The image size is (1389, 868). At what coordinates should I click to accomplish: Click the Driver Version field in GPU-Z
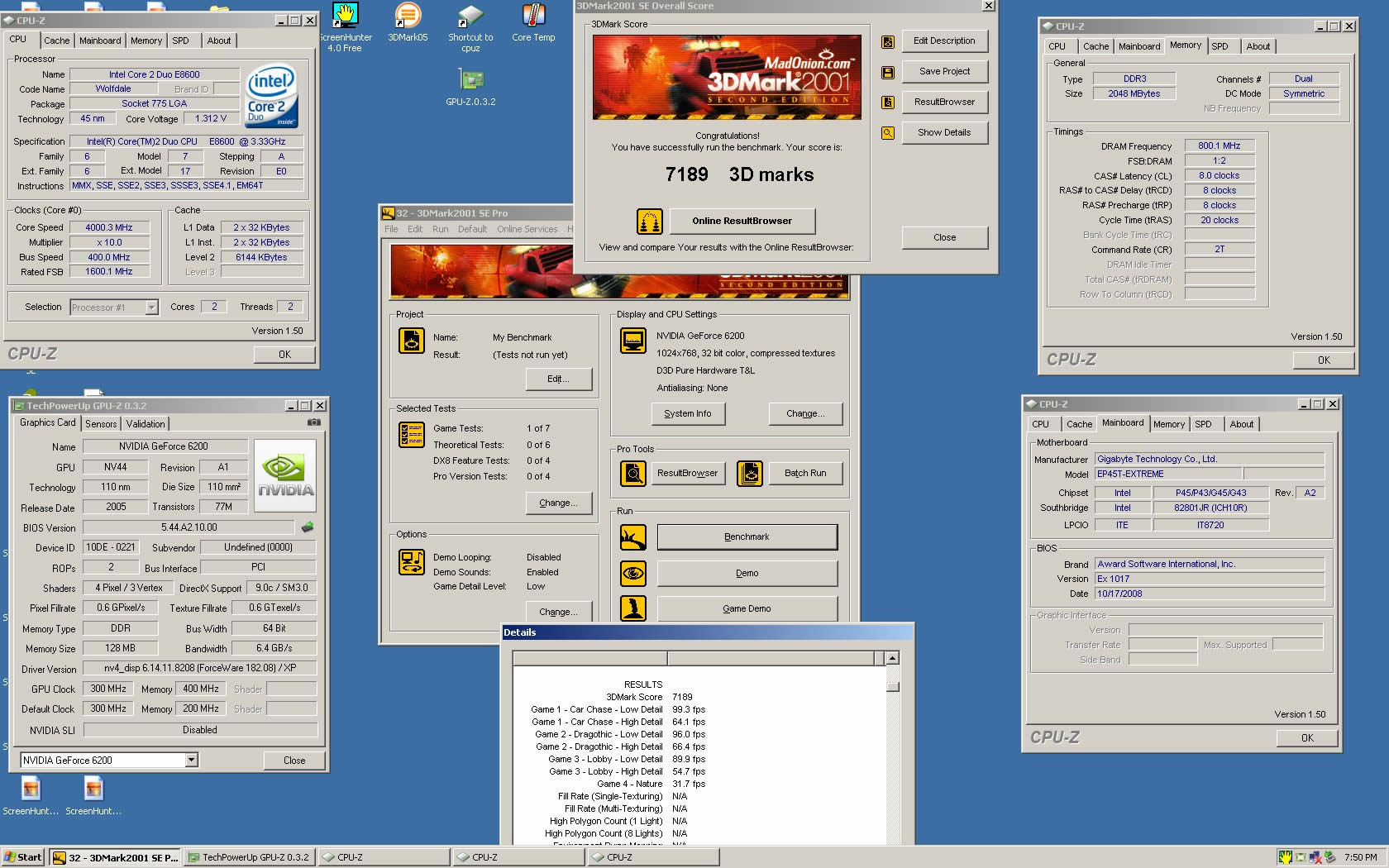click(x=200, y=669)
